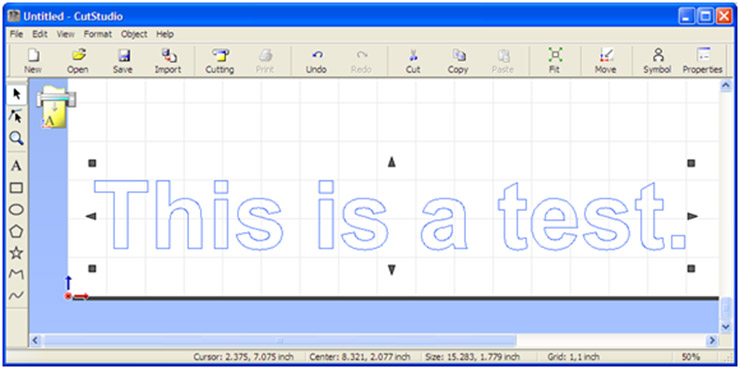Open the Object menu
The height and width of the screenshot is (369, 740).
pyautogui.click(x=134, y=34)
